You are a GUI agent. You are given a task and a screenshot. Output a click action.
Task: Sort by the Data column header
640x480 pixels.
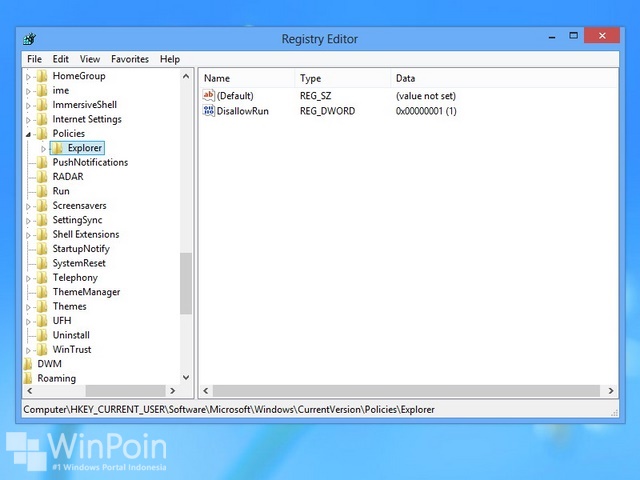(x=504, y=78)
